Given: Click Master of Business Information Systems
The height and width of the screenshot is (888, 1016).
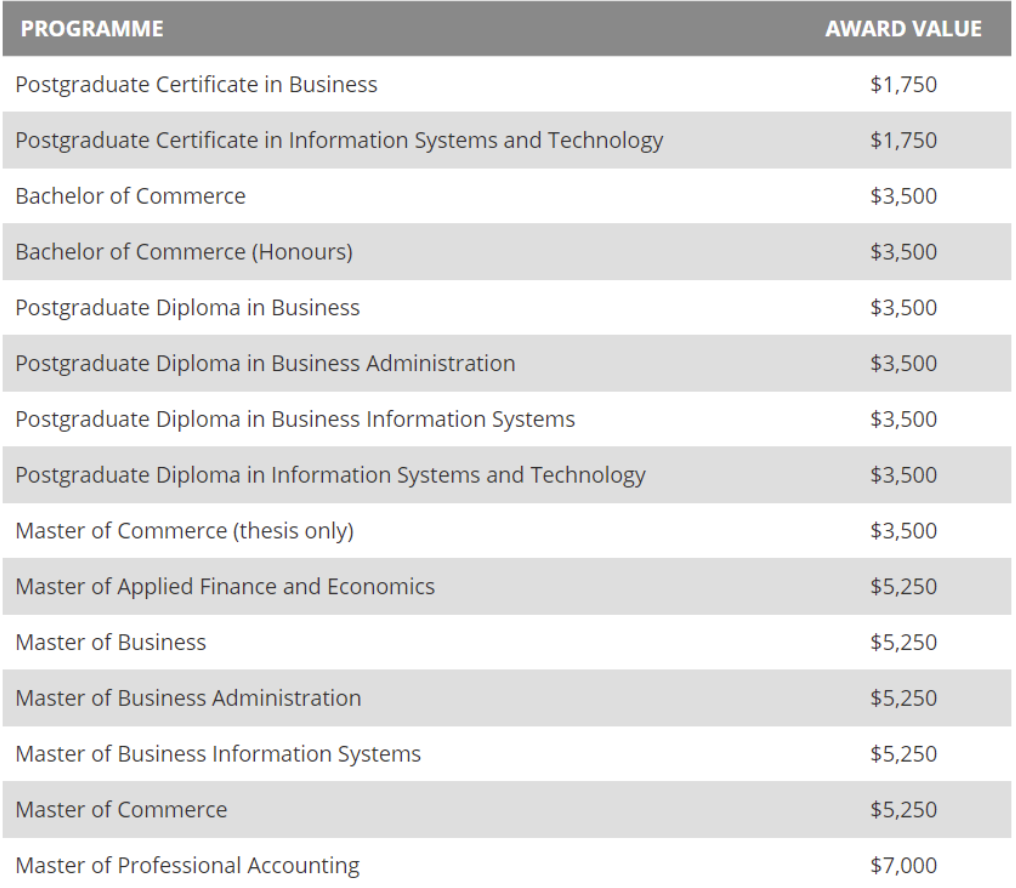Looking at the screenshot, I should [218, 754].
